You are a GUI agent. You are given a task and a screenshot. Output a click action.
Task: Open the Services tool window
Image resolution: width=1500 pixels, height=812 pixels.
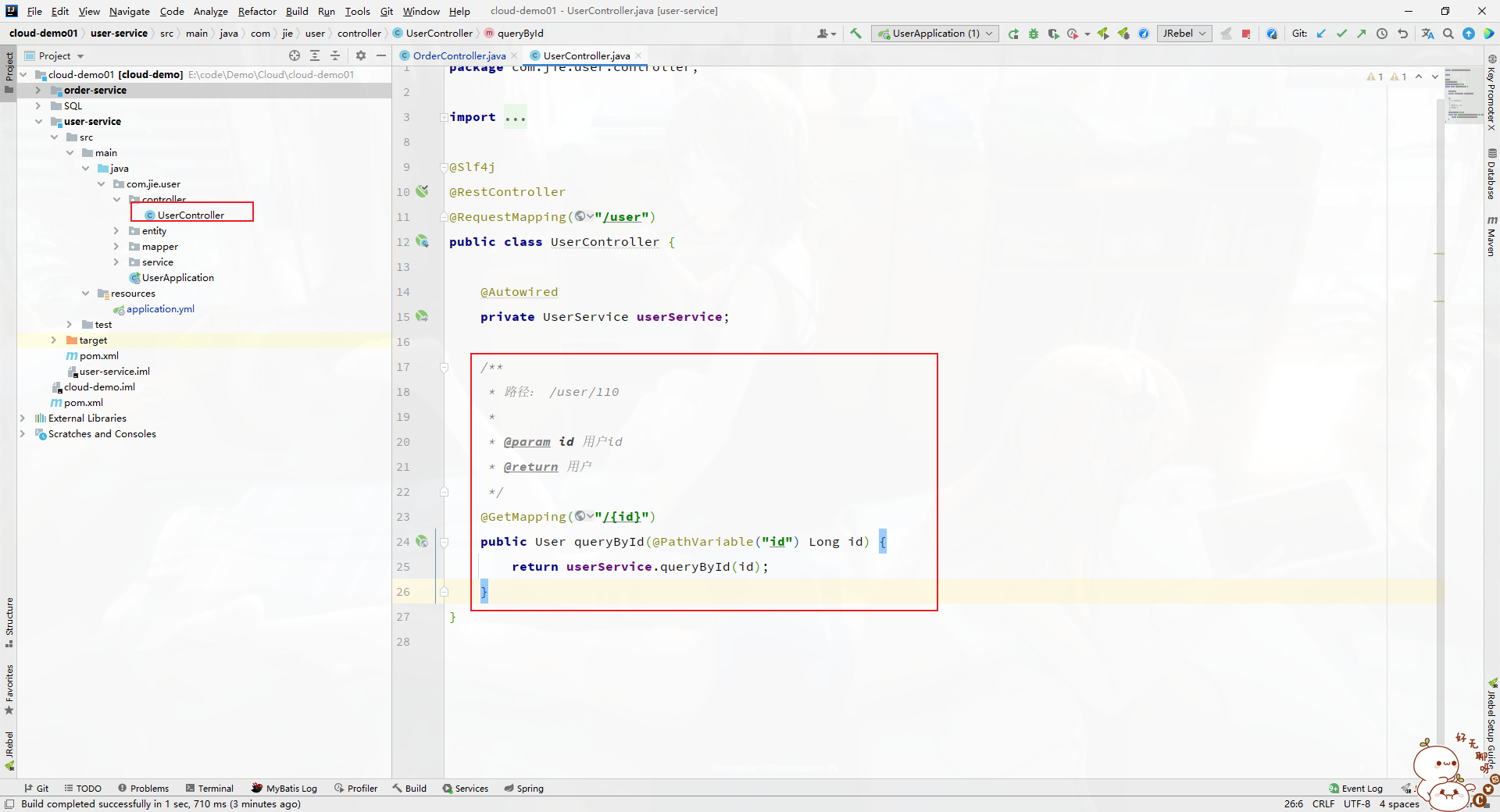coord(466,789)
